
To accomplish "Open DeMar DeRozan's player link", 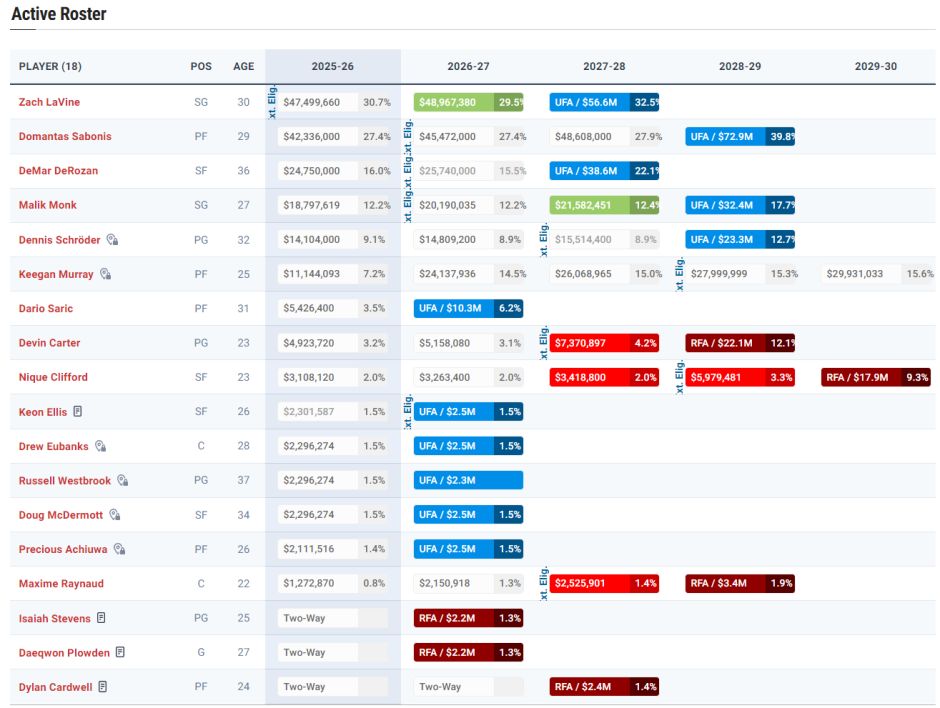I will (58, 171).
